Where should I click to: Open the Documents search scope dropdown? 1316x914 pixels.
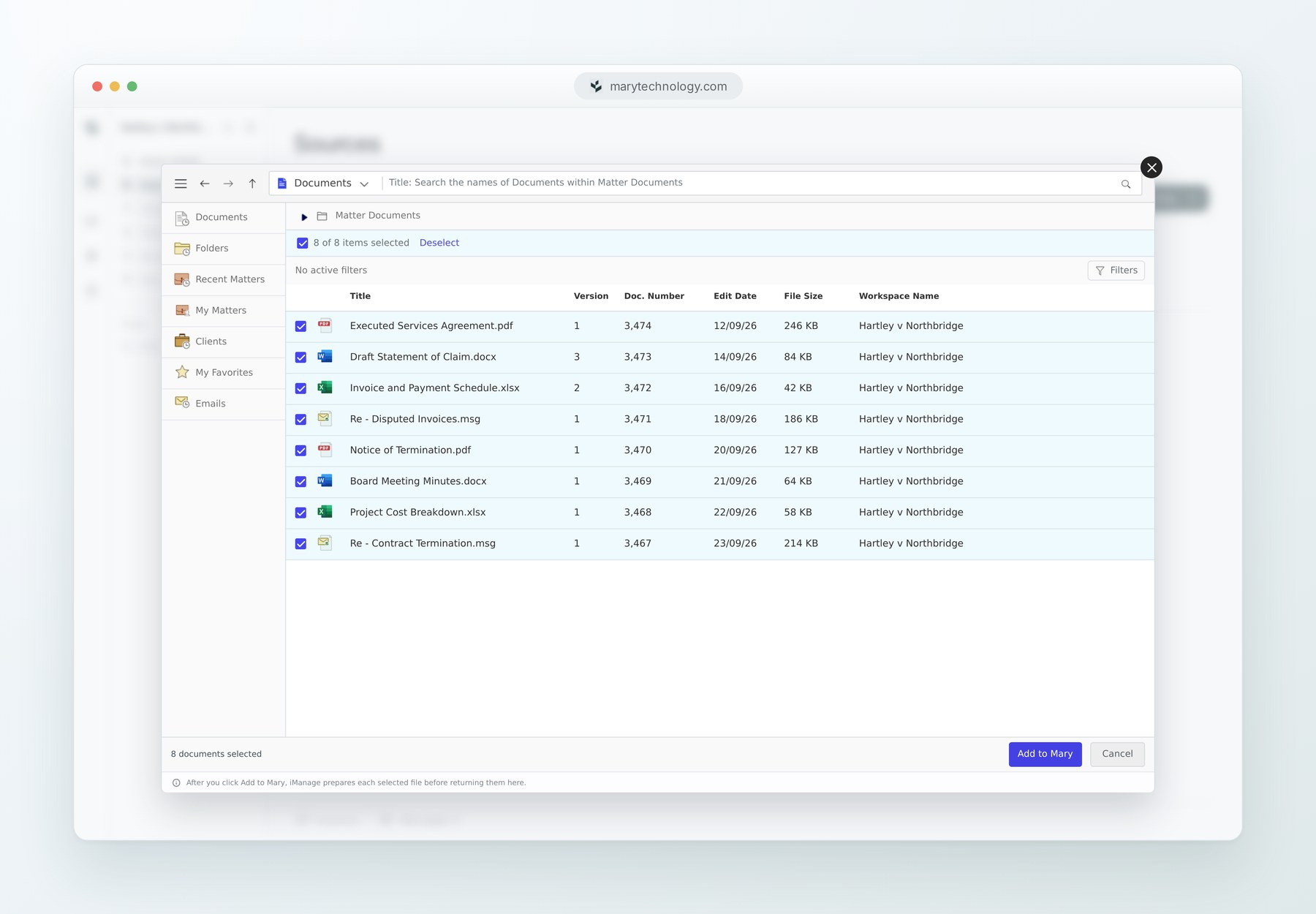324,184
